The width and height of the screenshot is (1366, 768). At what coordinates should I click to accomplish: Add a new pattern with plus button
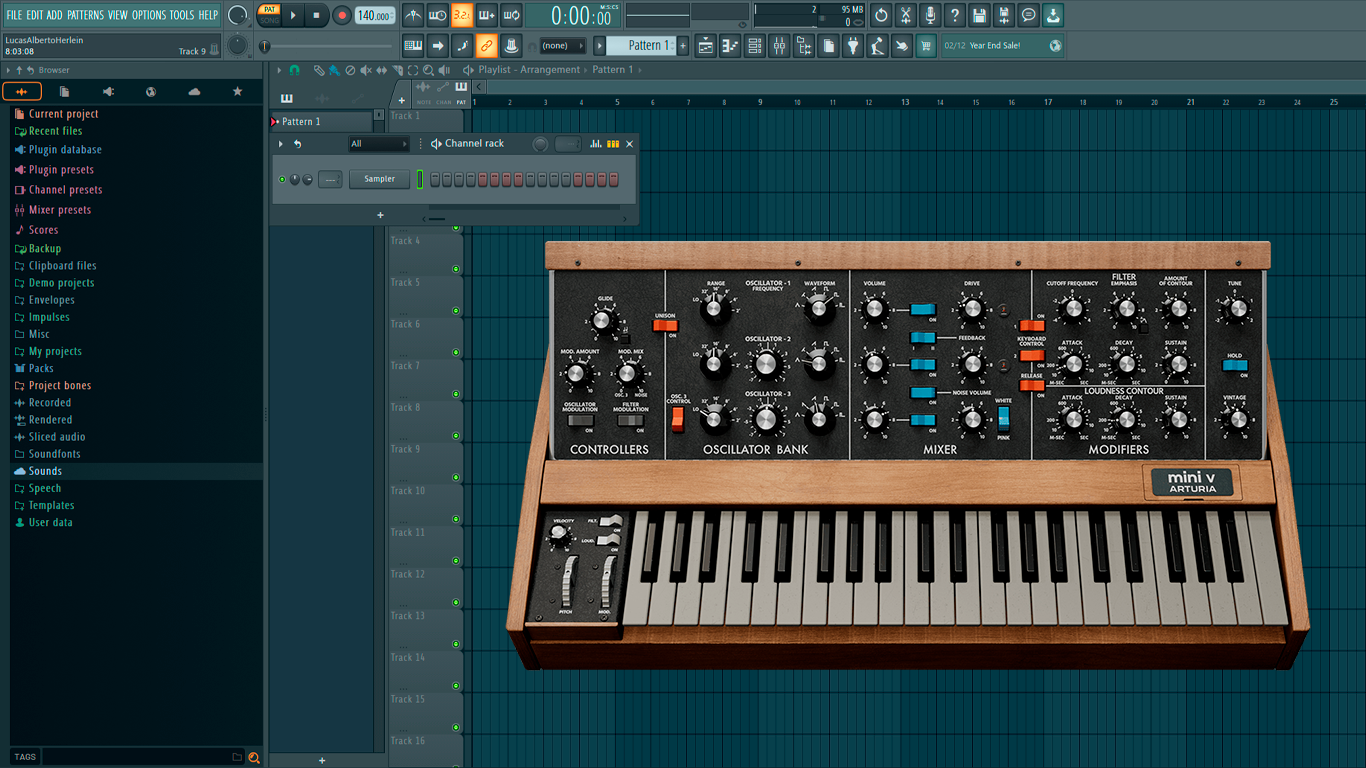(683, 46)
